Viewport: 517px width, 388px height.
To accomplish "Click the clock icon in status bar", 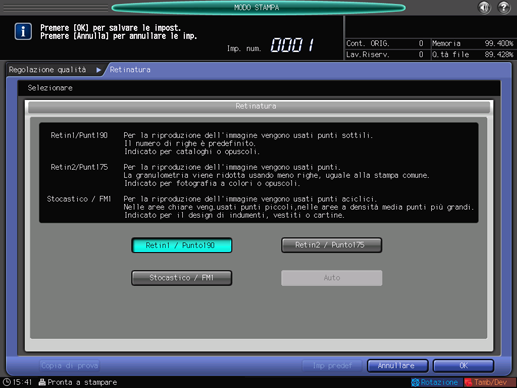I will [6, 382].
